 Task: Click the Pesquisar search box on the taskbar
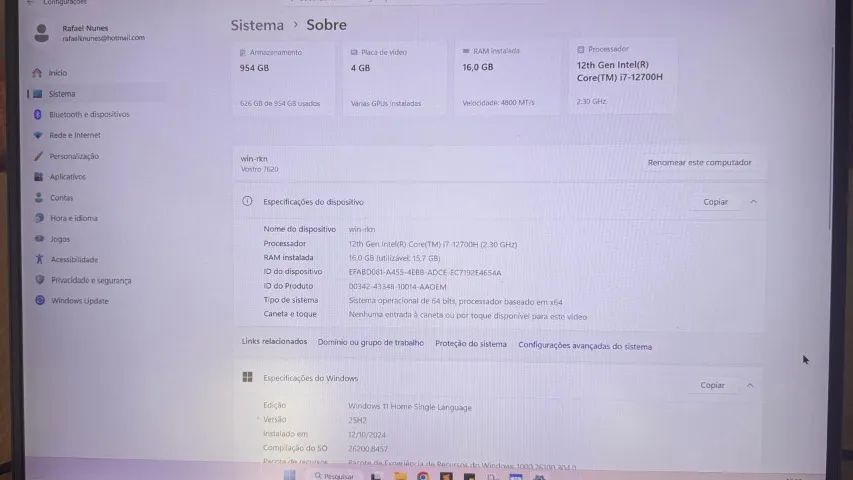(334, 476)
